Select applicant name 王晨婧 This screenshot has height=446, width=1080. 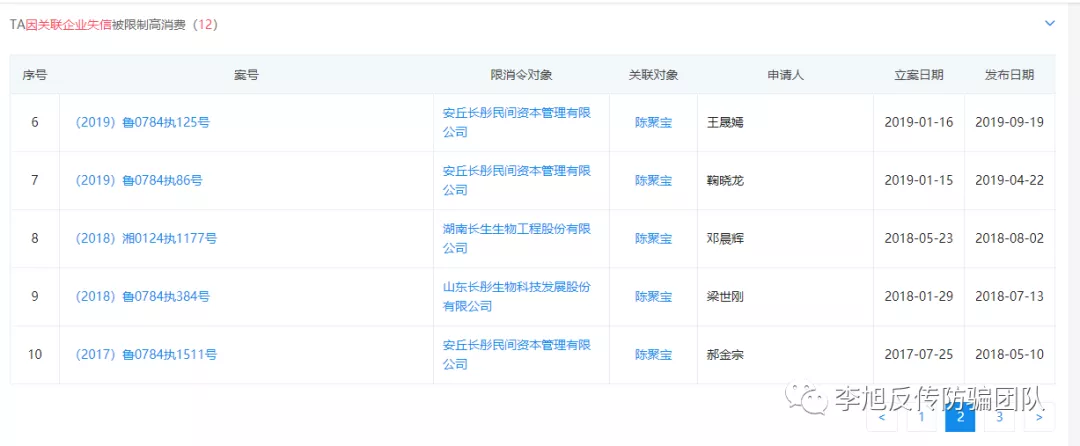(x=725, y=123)
